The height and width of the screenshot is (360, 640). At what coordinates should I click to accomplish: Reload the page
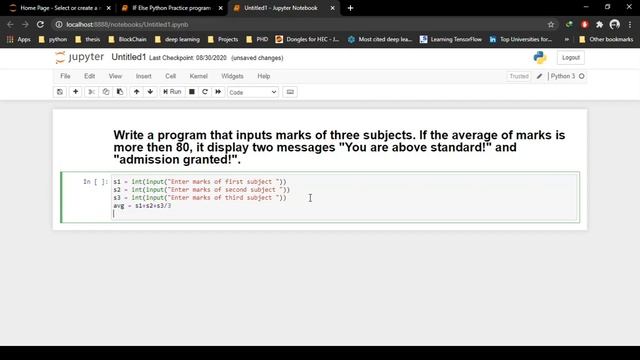point(40,24)
